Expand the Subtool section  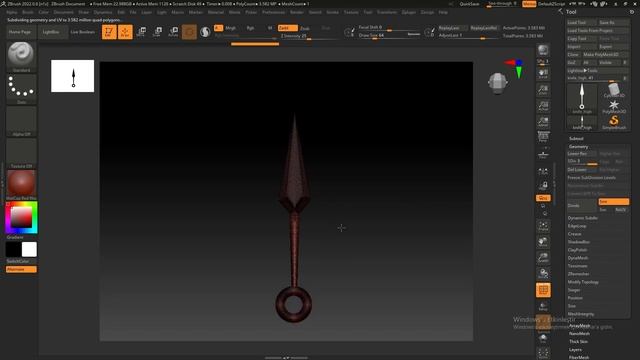(576, 139)
